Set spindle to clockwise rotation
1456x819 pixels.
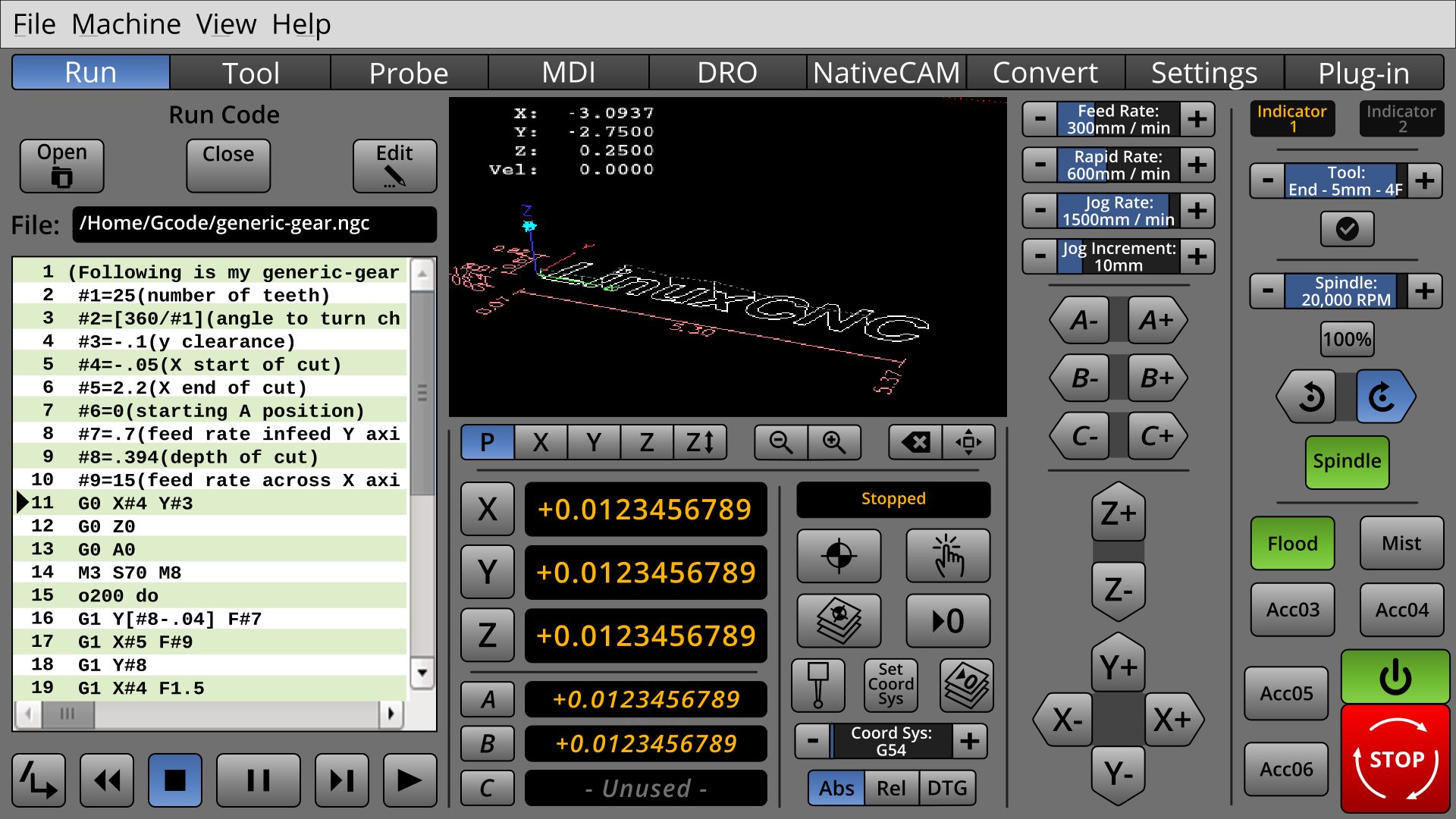(1385, 397)
